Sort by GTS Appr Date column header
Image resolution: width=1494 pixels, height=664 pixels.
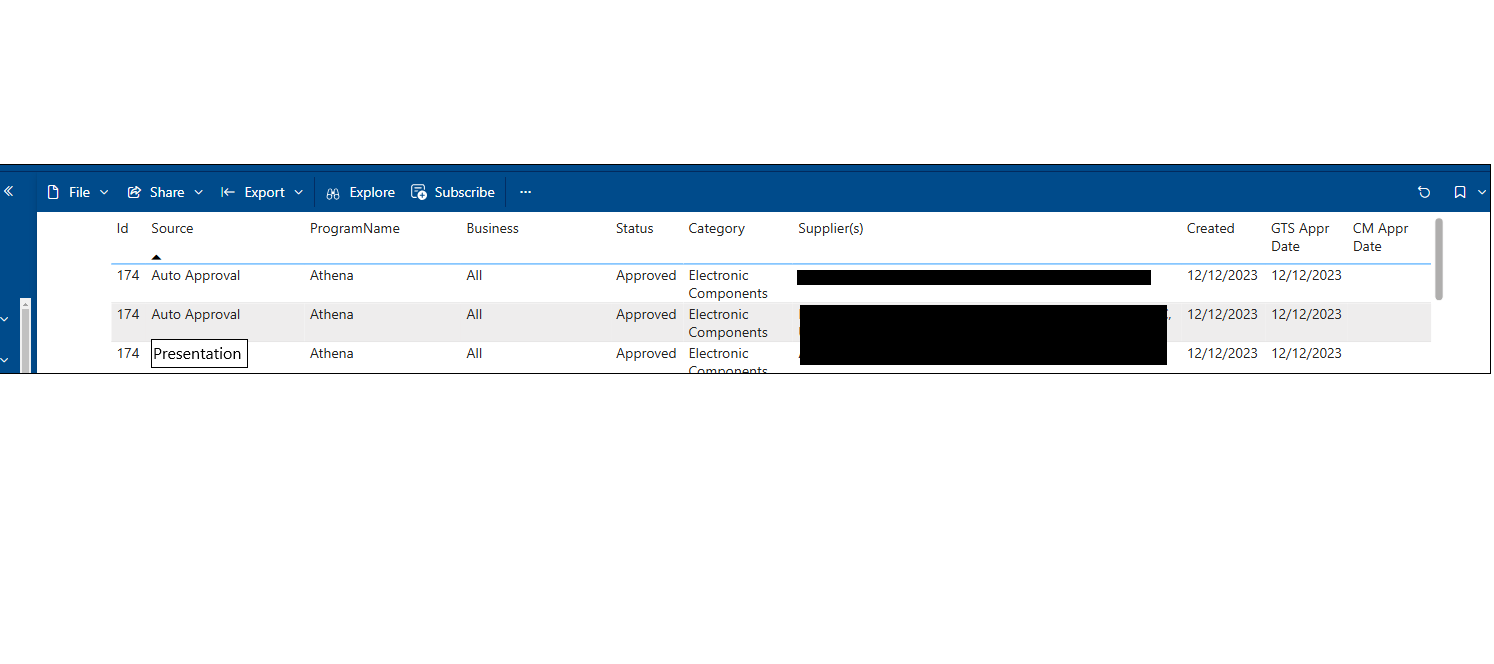(x=1300, y=237)
